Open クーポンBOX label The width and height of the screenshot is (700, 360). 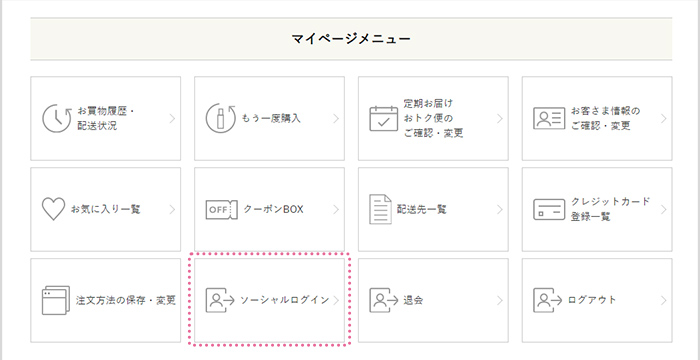tap(273, 209)
